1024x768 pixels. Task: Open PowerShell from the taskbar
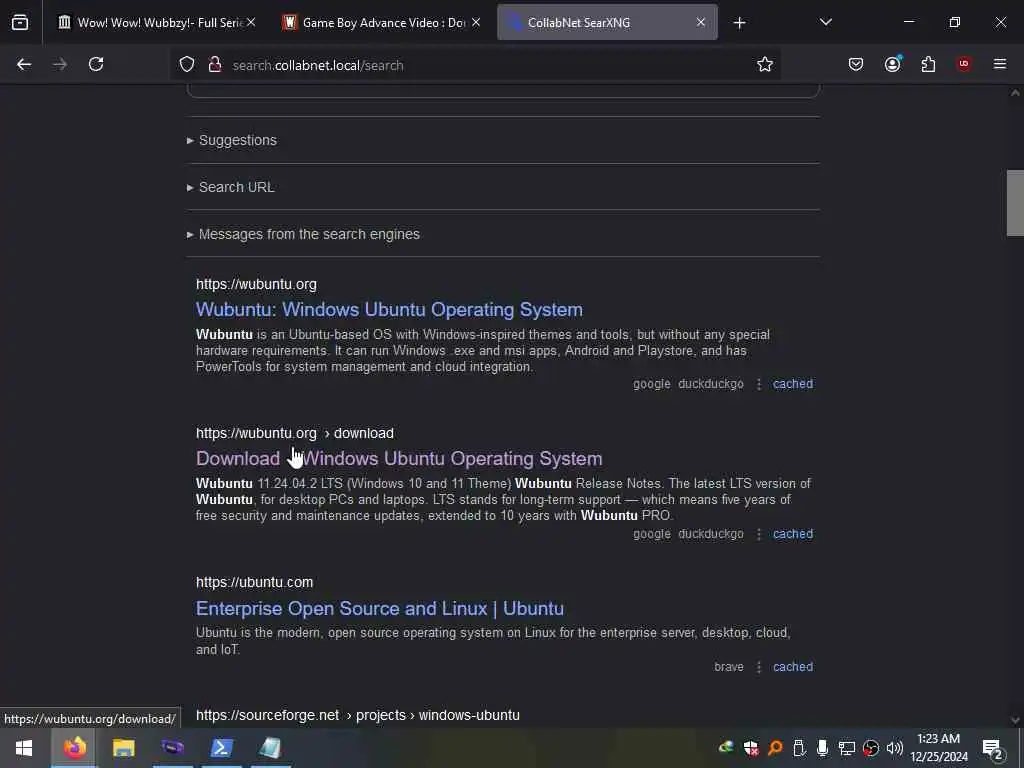click(x=221, y=748)
